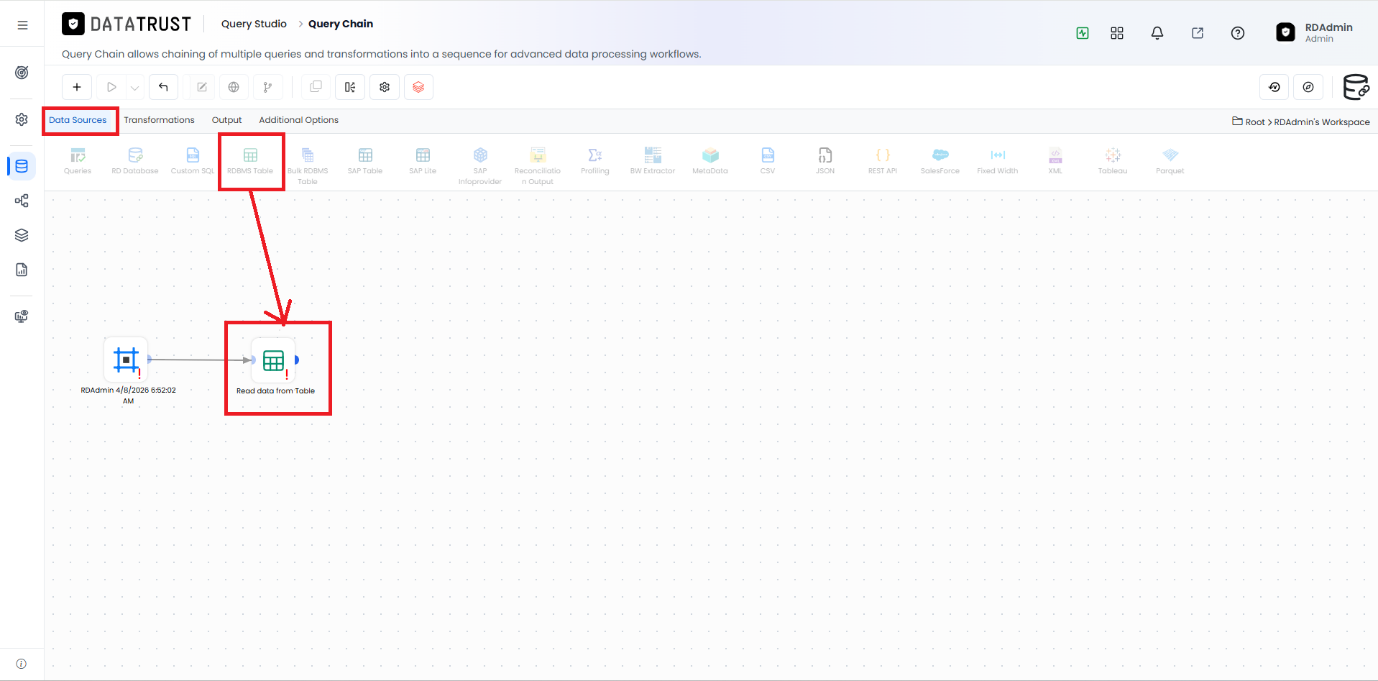Click the monitor sidebar icon

(21, 316)
